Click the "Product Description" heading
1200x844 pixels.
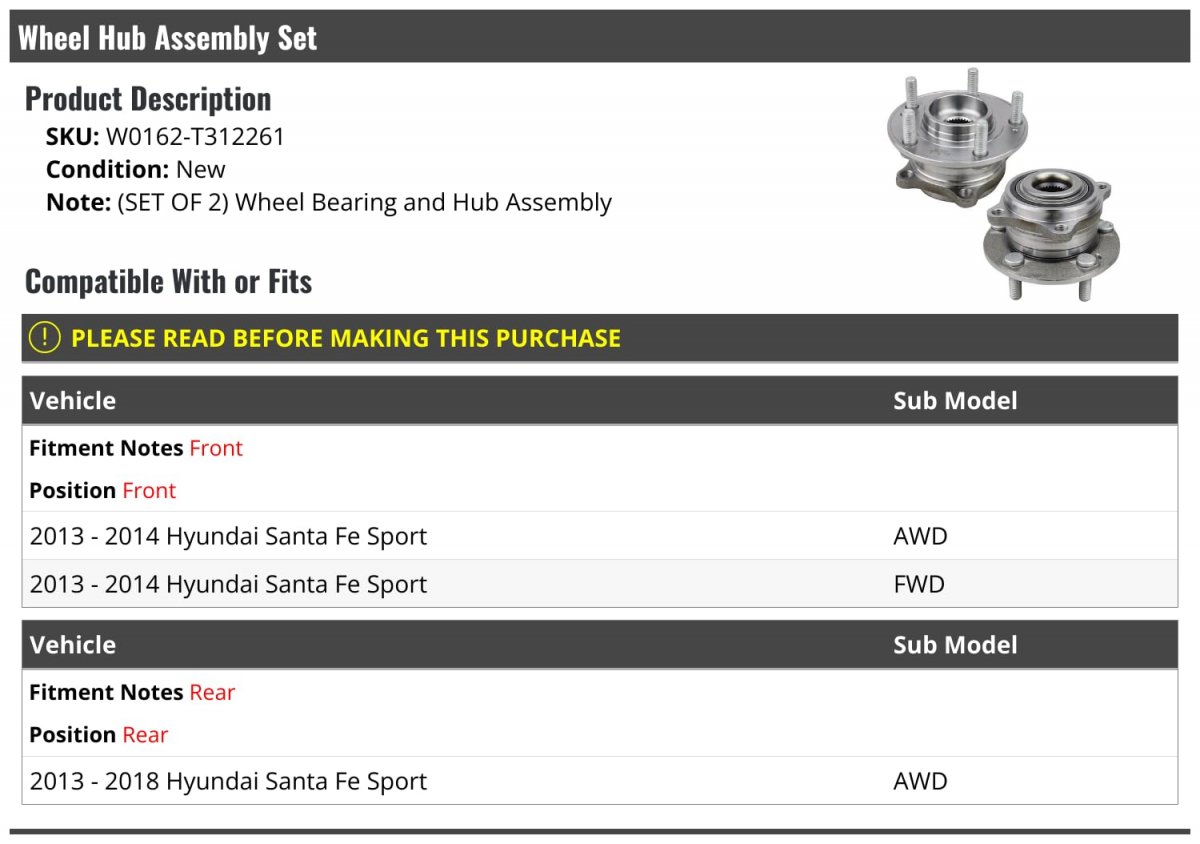[x=148, y=99]
